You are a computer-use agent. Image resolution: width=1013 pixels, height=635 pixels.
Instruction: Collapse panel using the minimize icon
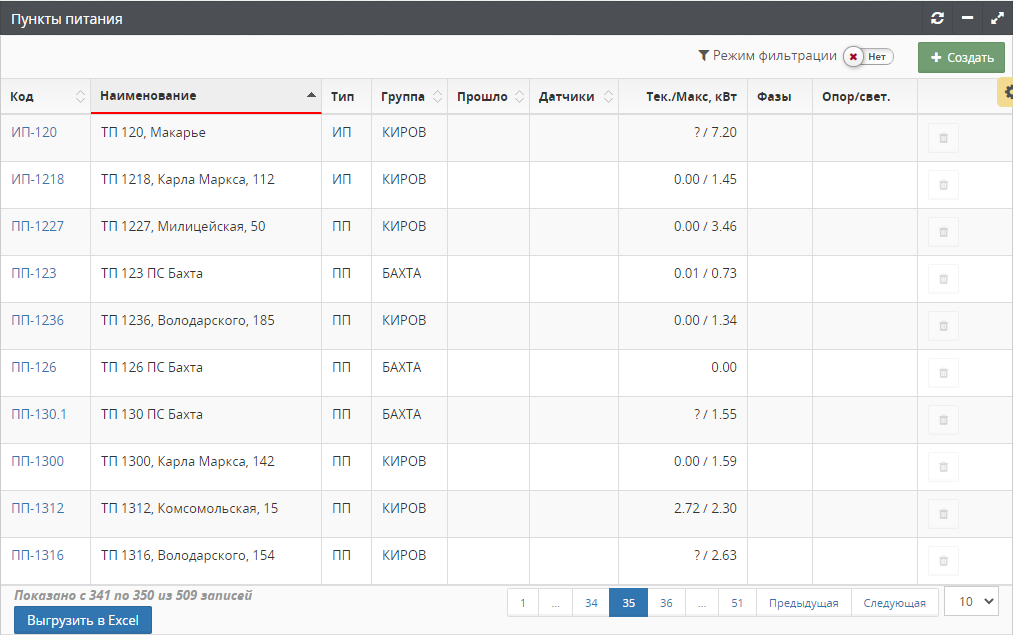(x=967, y=18)
